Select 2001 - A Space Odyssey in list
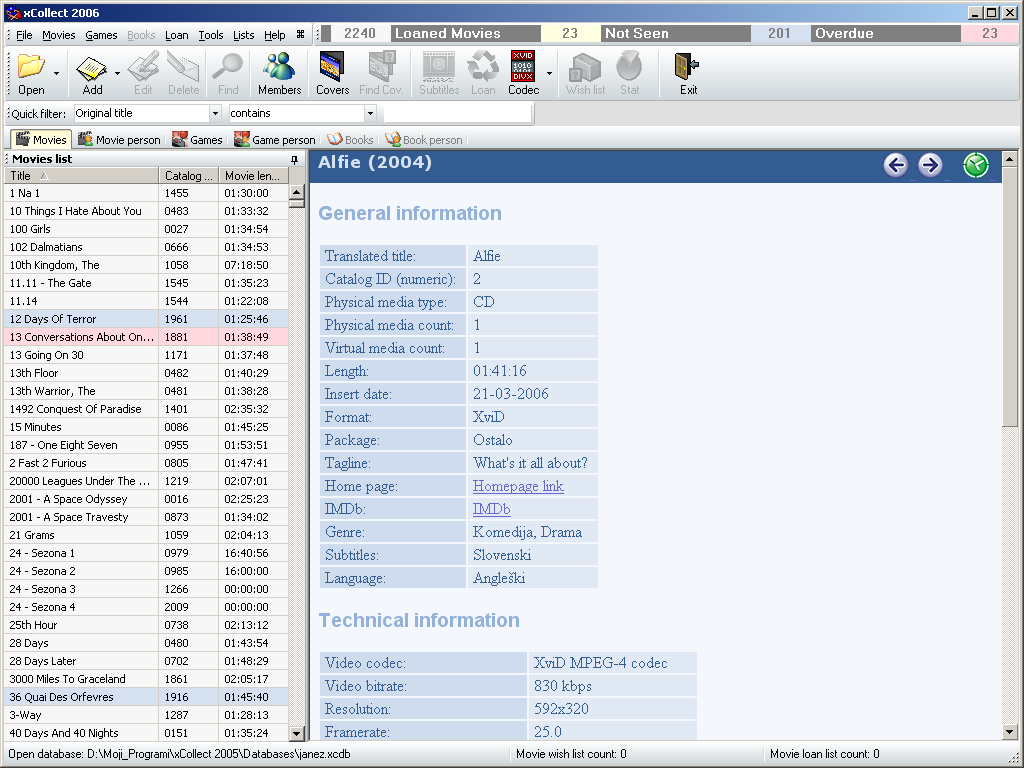This screenshot has height=768, width=1024. pyautogui.click(x=69, y=499)
